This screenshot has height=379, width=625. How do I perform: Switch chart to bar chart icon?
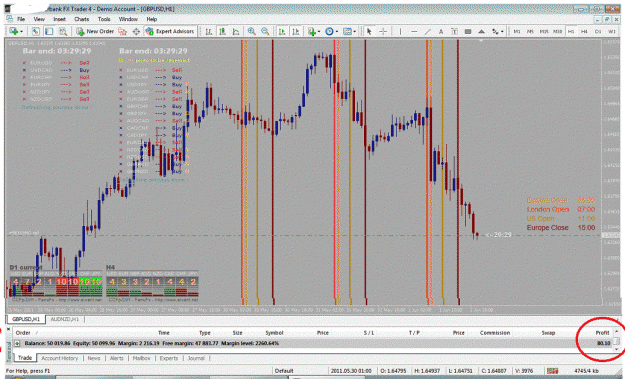pos(208,31)
